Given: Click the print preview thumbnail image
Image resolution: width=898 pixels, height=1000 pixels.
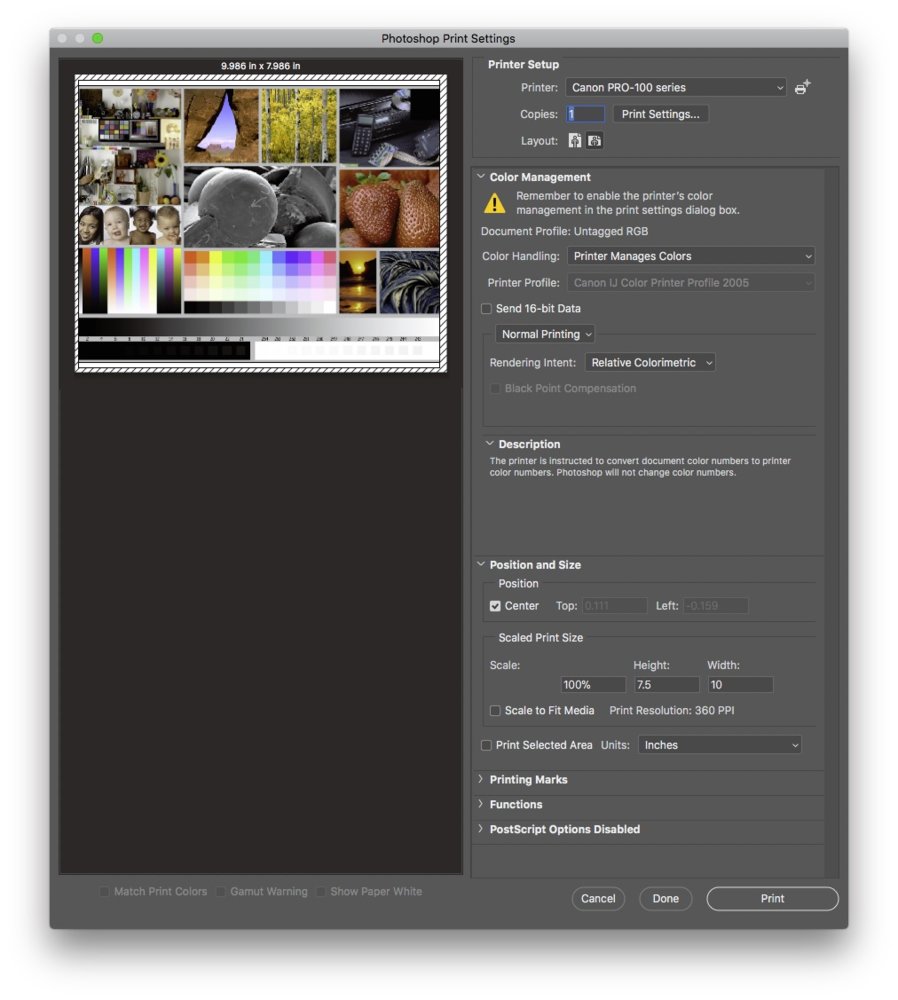Looking at the screenshot, I should [x=260, y=223].
